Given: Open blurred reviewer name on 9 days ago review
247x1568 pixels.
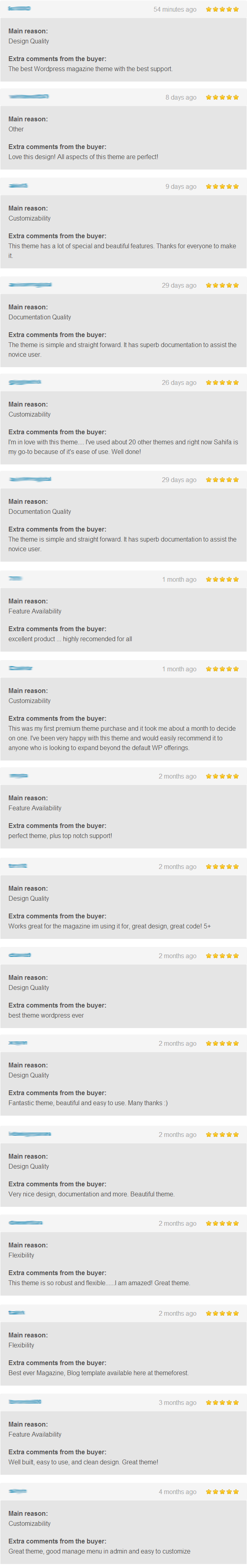Looking at the screenshot, I should [x=18, y=186].
